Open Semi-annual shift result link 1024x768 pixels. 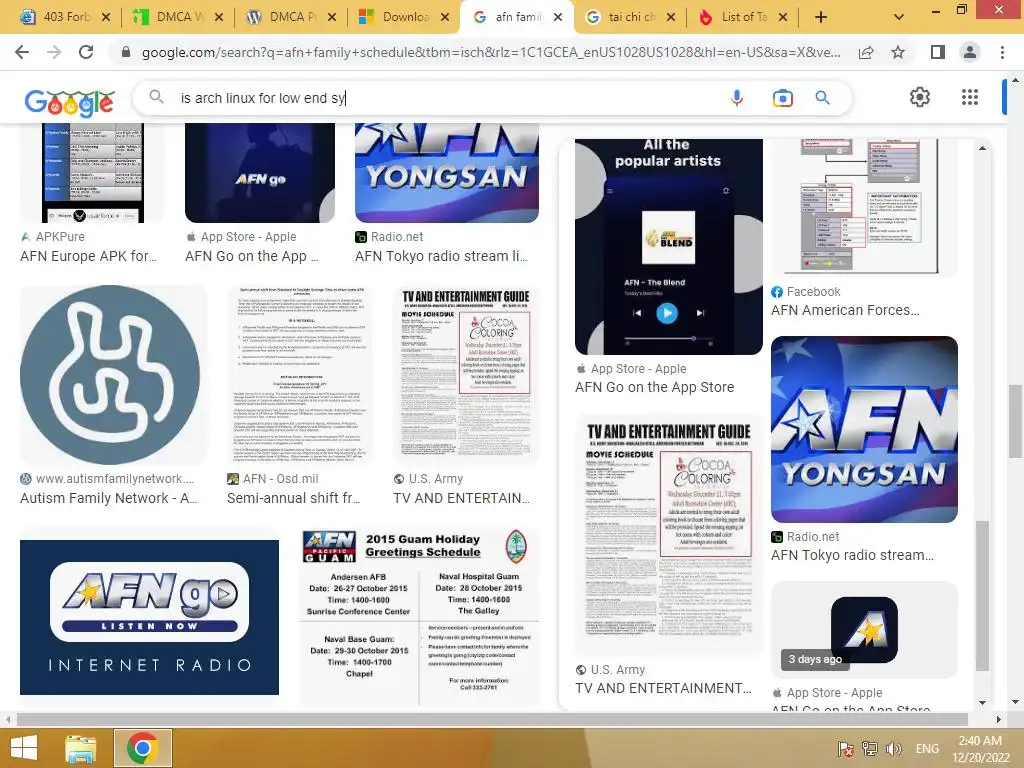coord(293,498)
